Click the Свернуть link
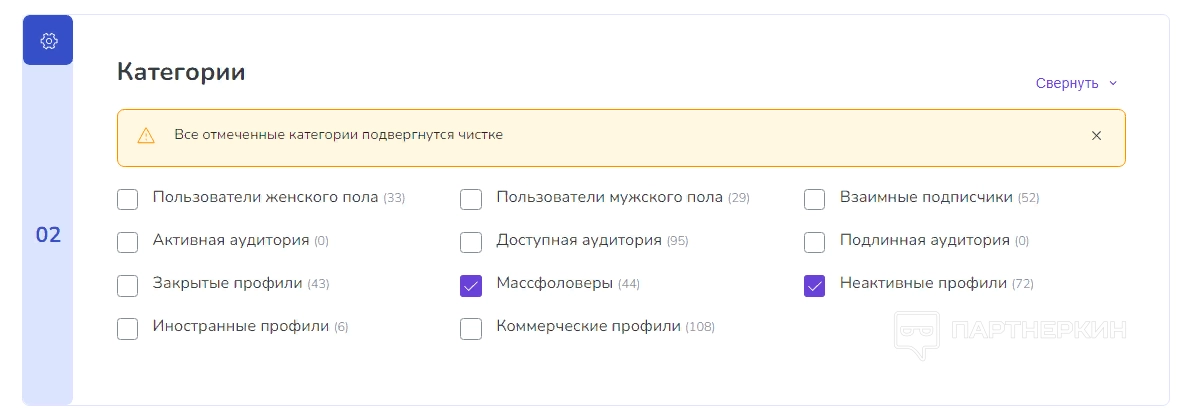Screen dimensions: 1178x413 [x=1067, y=84]
